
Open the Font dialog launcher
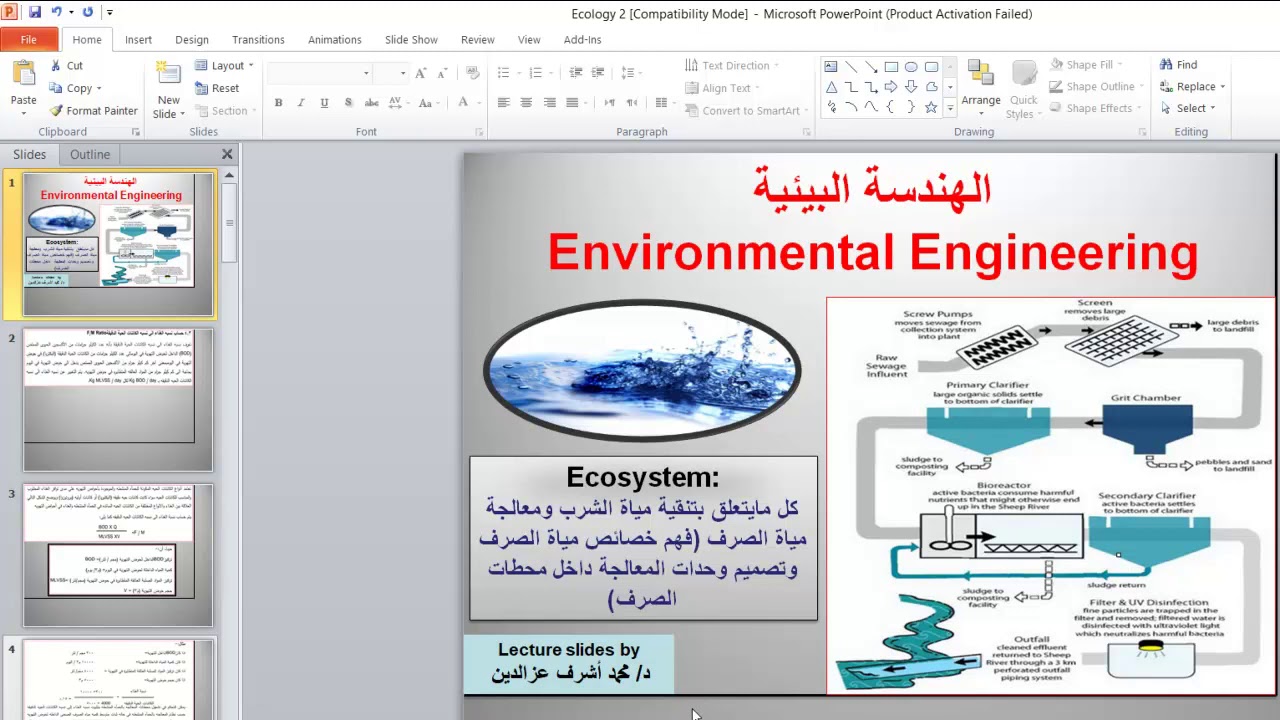point(479,132)
